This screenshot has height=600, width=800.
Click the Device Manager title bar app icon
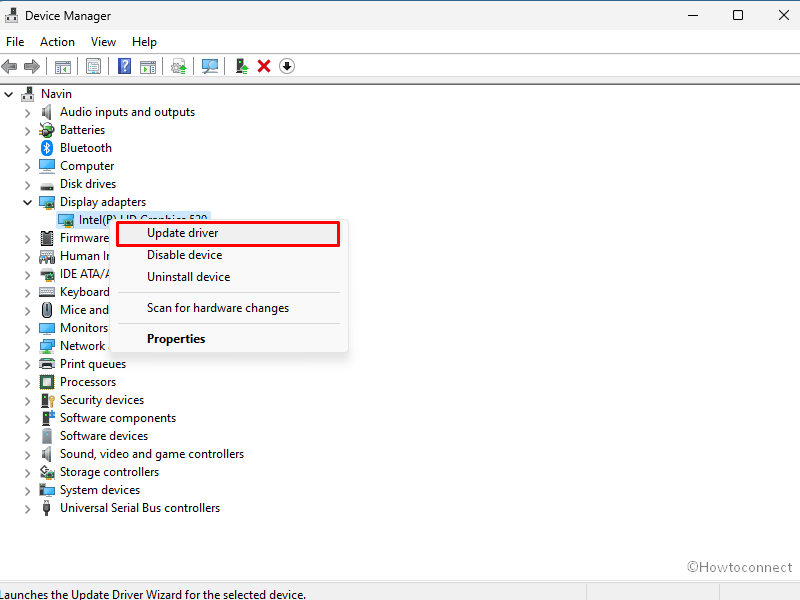(x=11, y=15)
